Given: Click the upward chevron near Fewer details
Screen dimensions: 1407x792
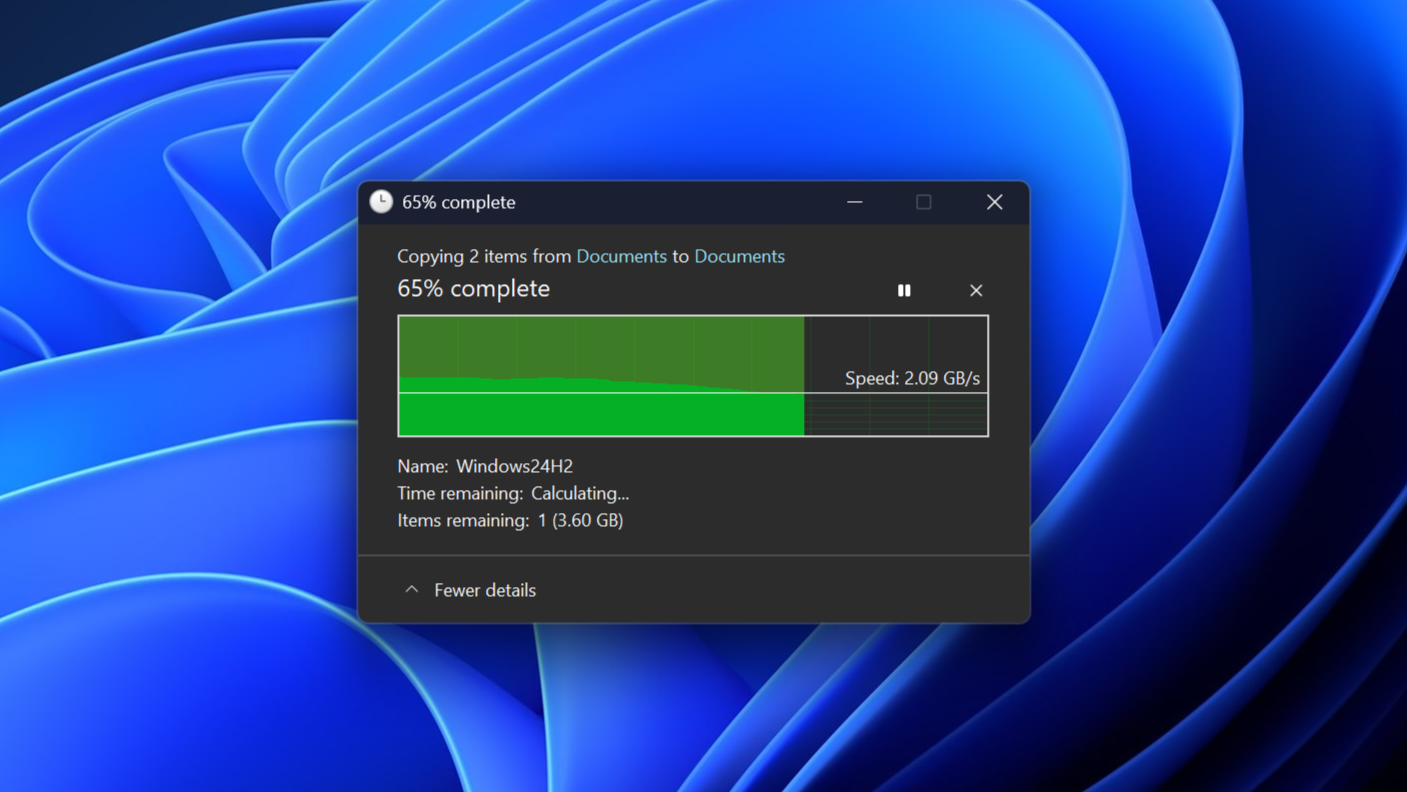Looking at the screenshot, I should coord(412,589).
